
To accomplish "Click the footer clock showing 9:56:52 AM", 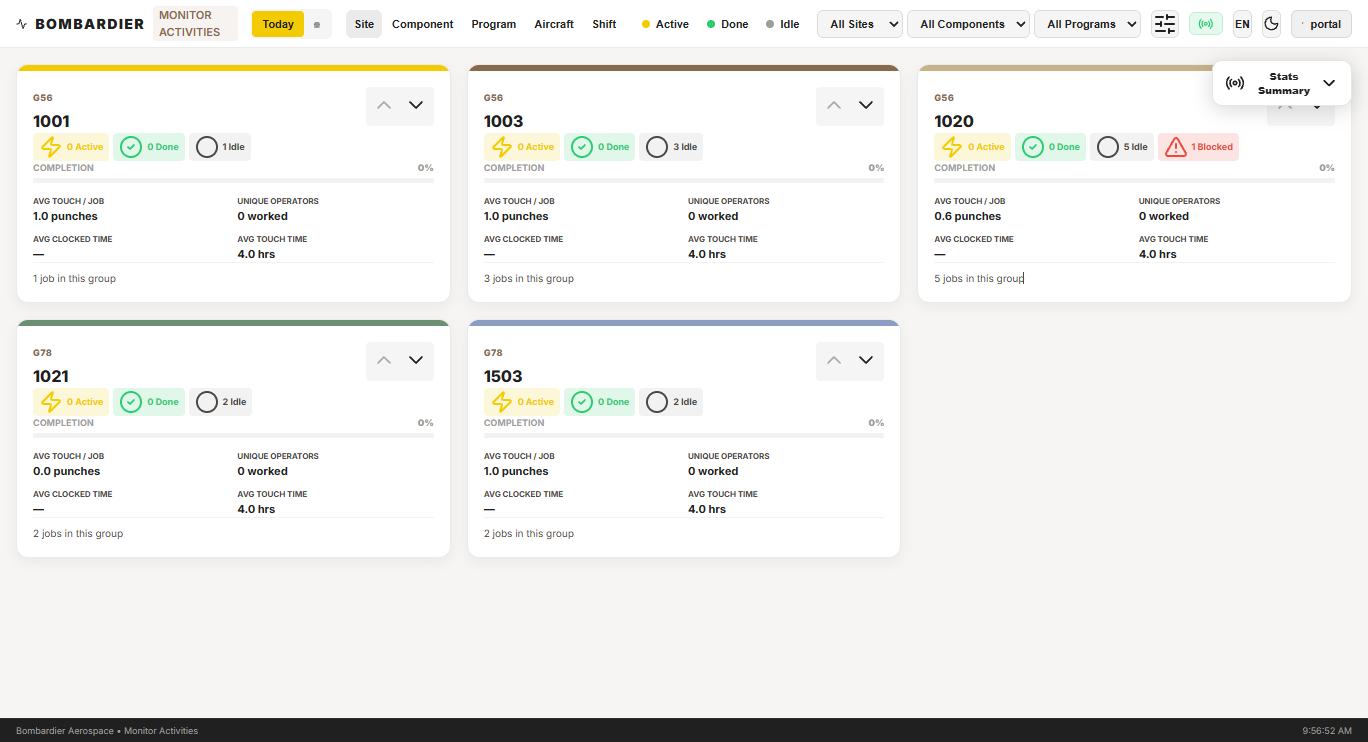I will [1327, 731].
